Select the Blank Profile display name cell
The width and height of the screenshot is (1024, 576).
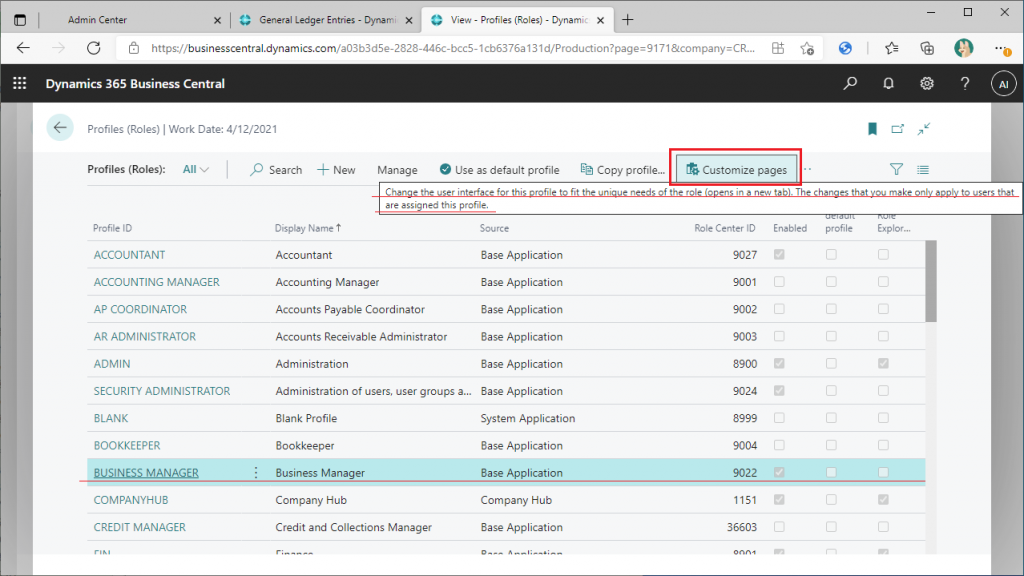click(x=306, y=418)
